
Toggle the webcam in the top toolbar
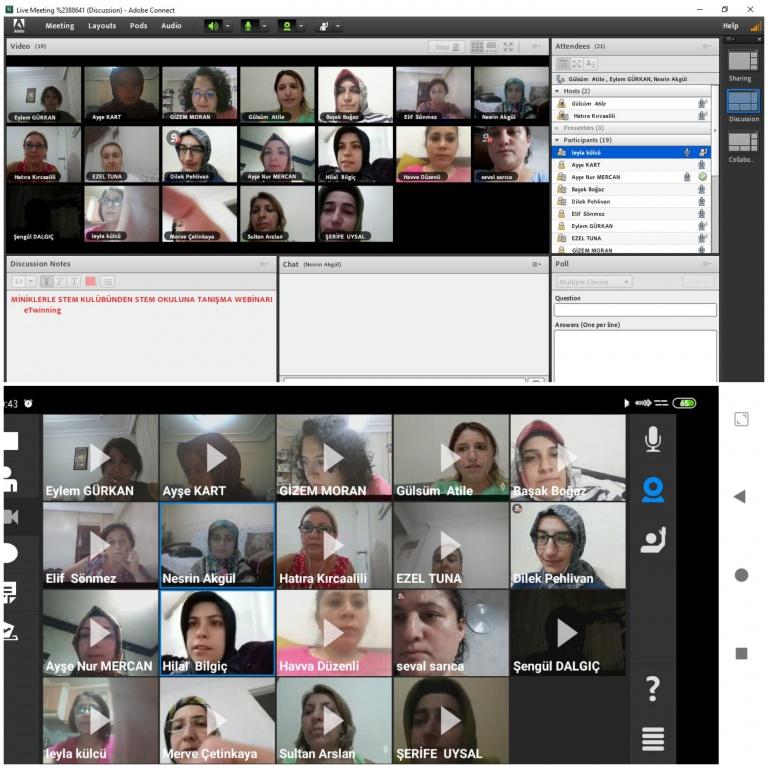pos(287,26)
